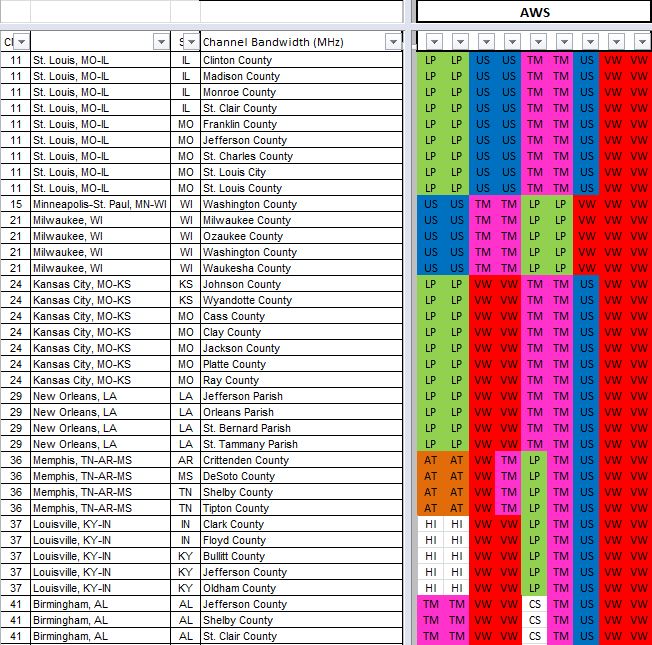
Task: Open the filter arrow of the market name column
Action: [161, 42]
